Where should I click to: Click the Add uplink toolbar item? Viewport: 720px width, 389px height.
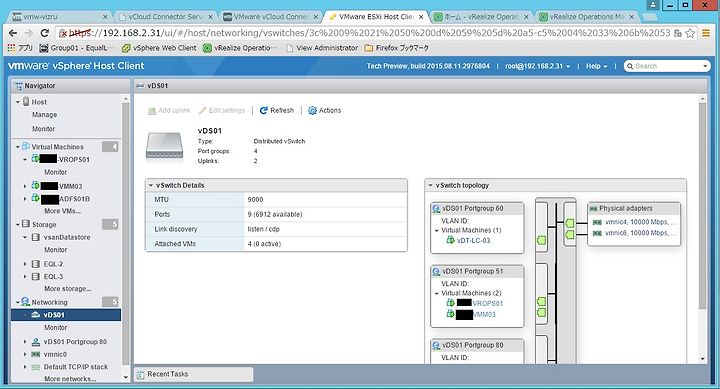pyautogui.click(x=169, y=110)
